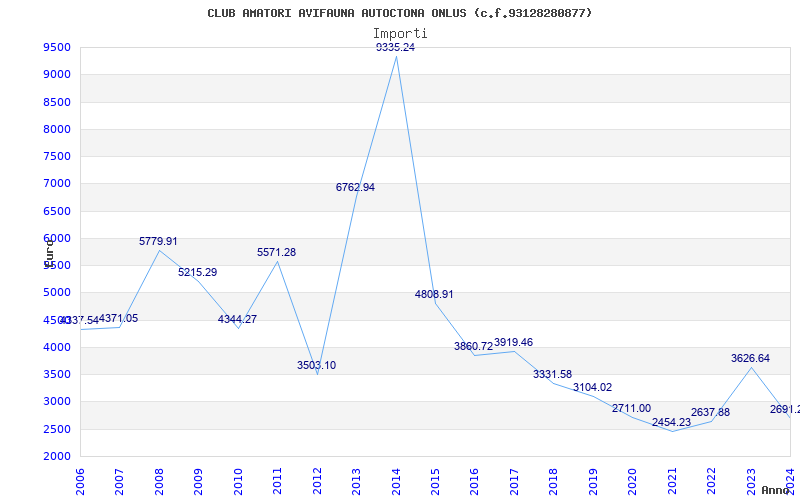Image resolution: width=800 pixels, height=500 pixels.
Task: Select the 2023 year axis label
Action: (752, 482)
